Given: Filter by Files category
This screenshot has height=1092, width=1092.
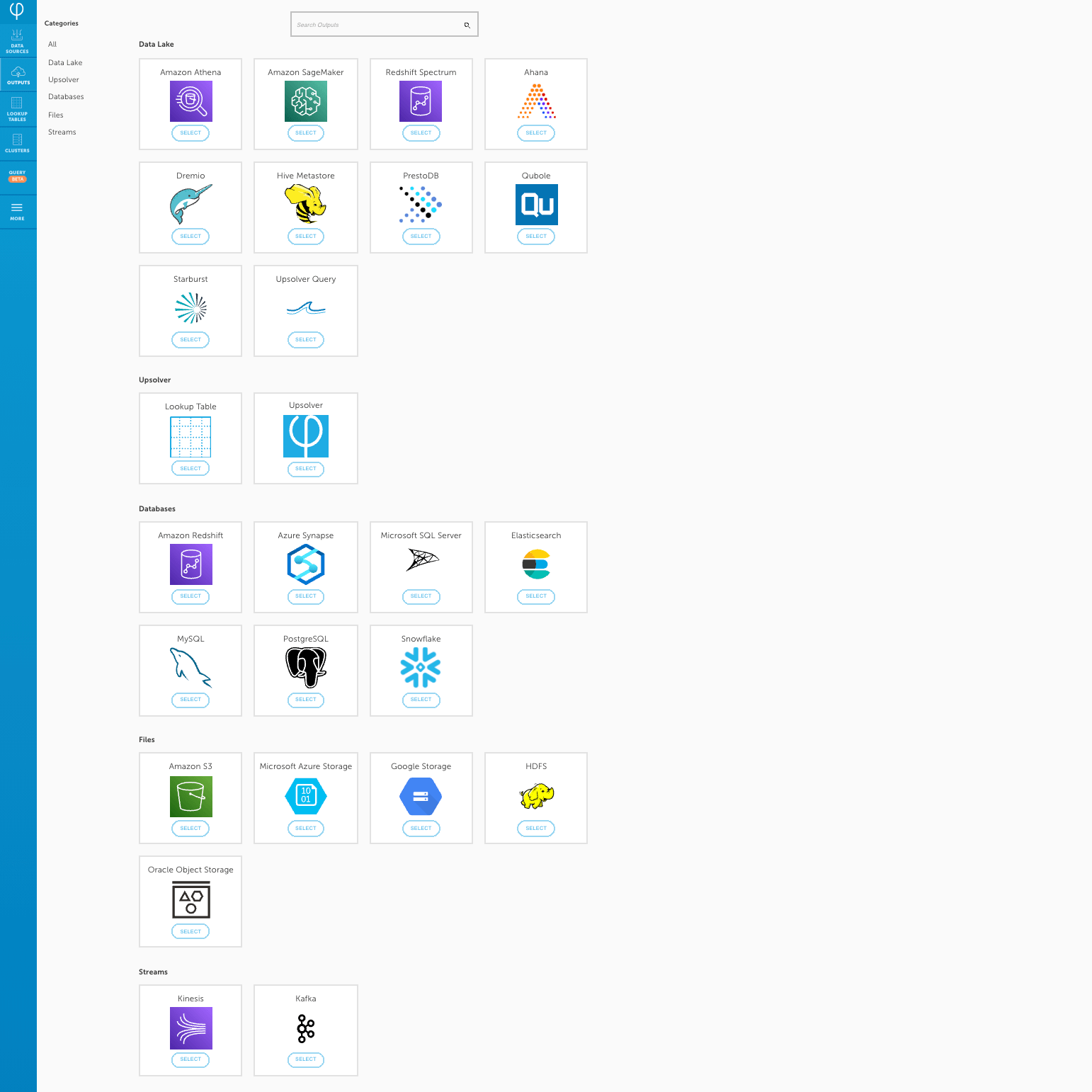Looking at the screenshot, I should coord(56,115).
